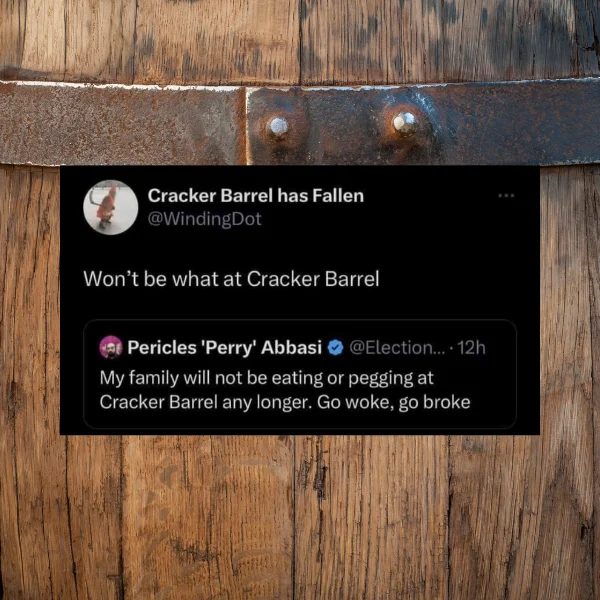
Task: Open the 'Cracker Barrel has Fallen' display name
Action: pyautogui.click(x=256, y=196)
